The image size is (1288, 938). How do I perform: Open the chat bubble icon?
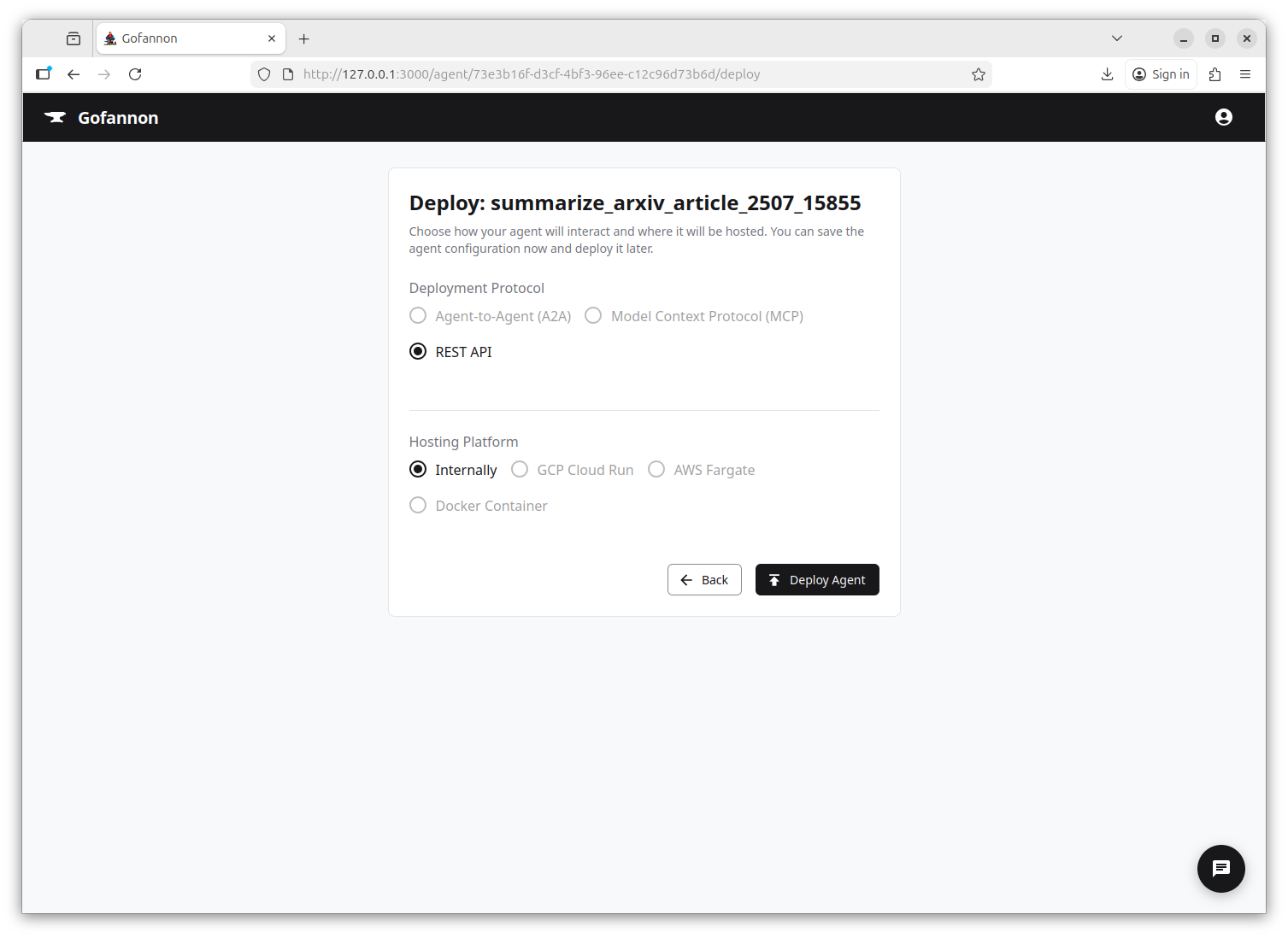pyautogui.click(x=1220, y=868)
